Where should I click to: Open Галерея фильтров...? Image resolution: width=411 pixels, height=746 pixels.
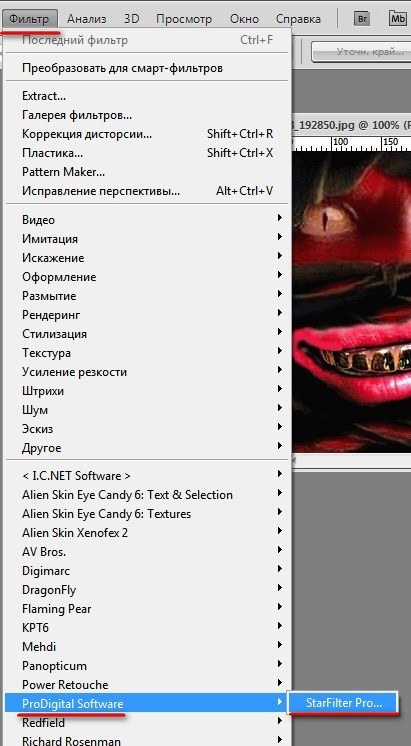pyautogui.click(x=147, y=115)
